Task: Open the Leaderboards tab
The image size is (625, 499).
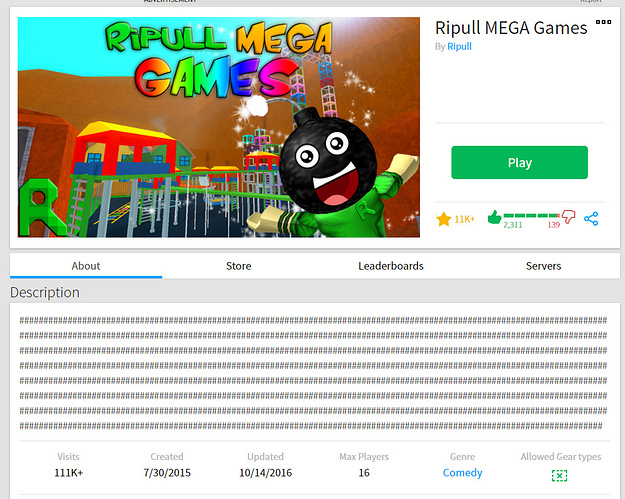Action: tap(391, 266)
